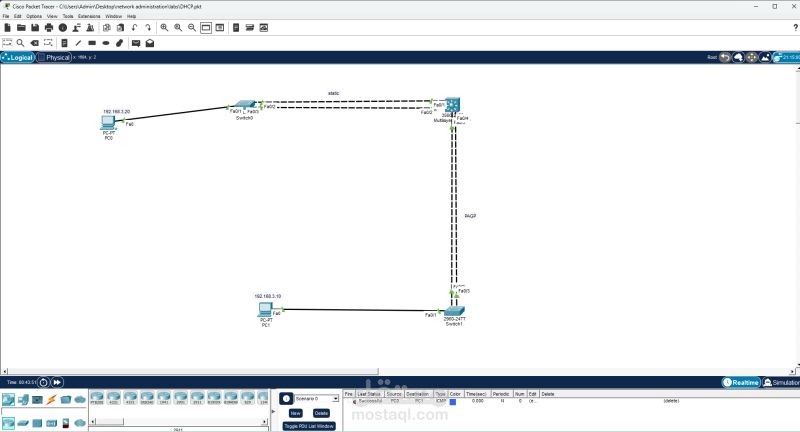Save the network with the floppy icon
Screen dimensions: 800x432
coord(35,28)
